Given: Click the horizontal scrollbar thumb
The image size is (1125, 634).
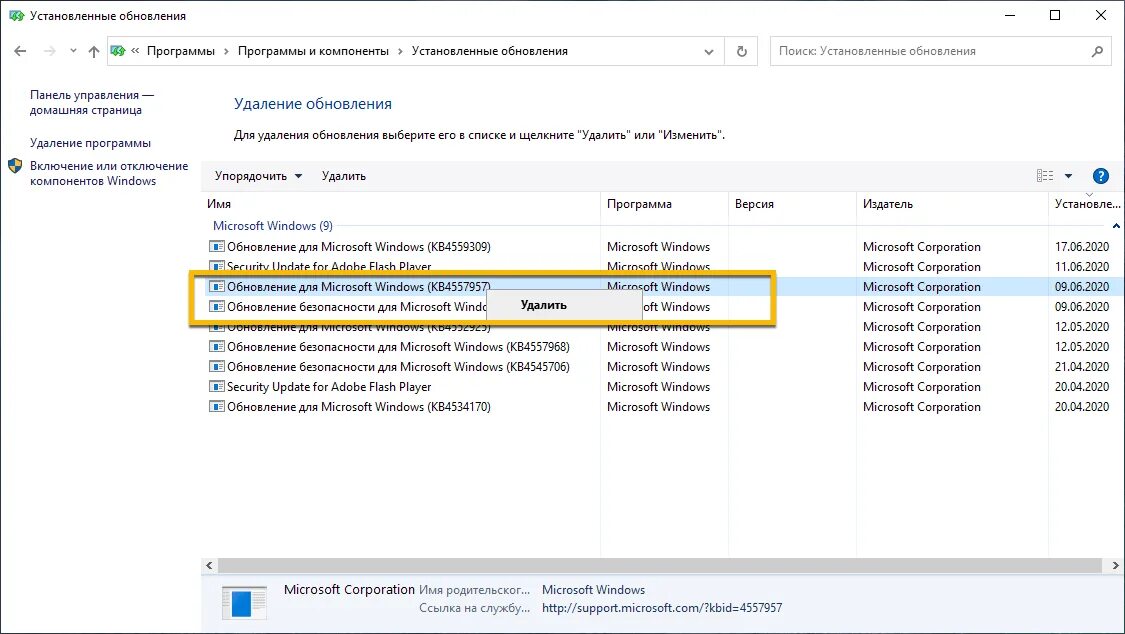Looking at the screenshot, I should 659,566.
